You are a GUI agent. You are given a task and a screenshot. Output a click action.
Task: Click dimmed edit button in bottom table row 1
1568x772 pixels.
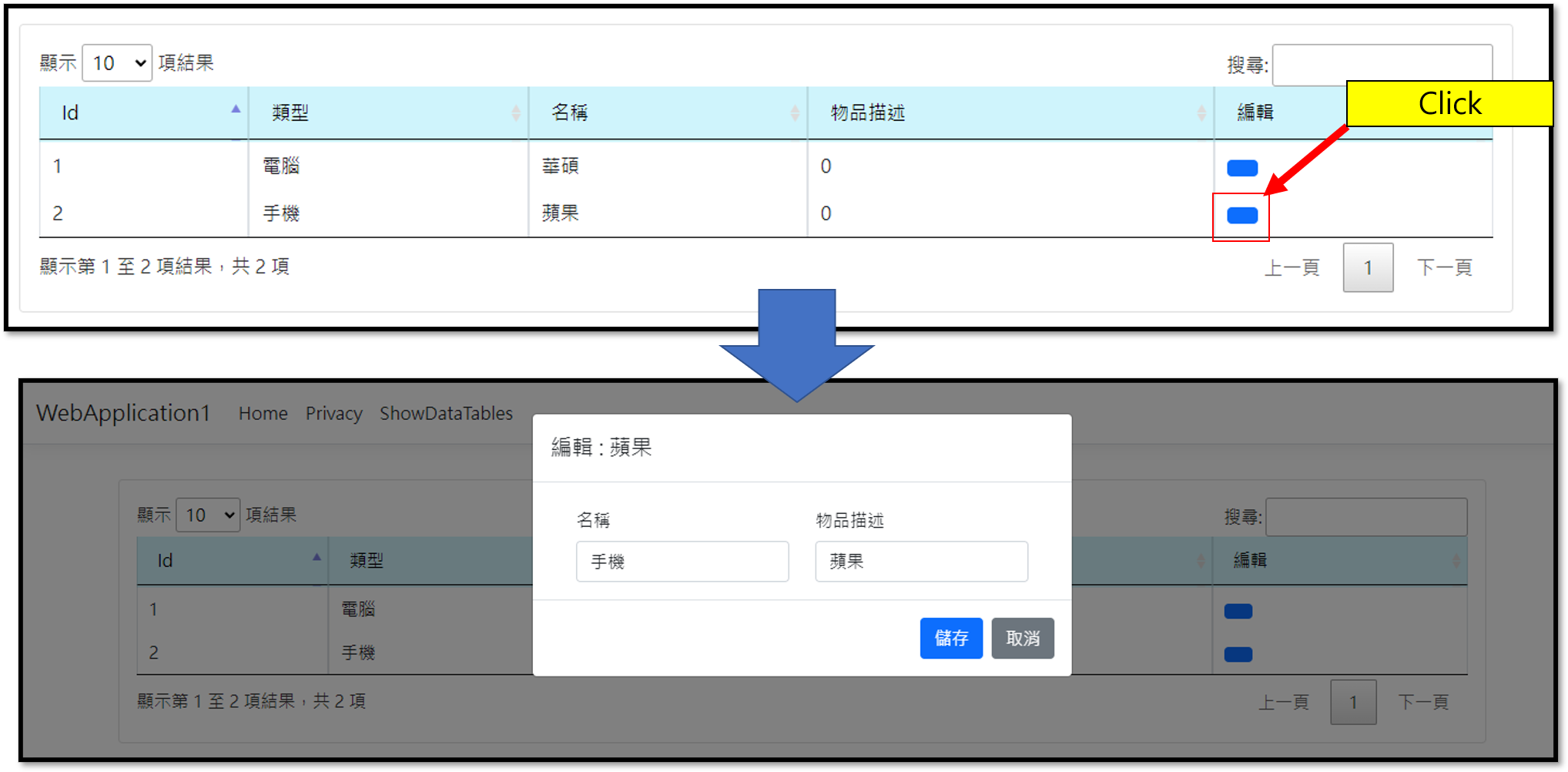1238,612
